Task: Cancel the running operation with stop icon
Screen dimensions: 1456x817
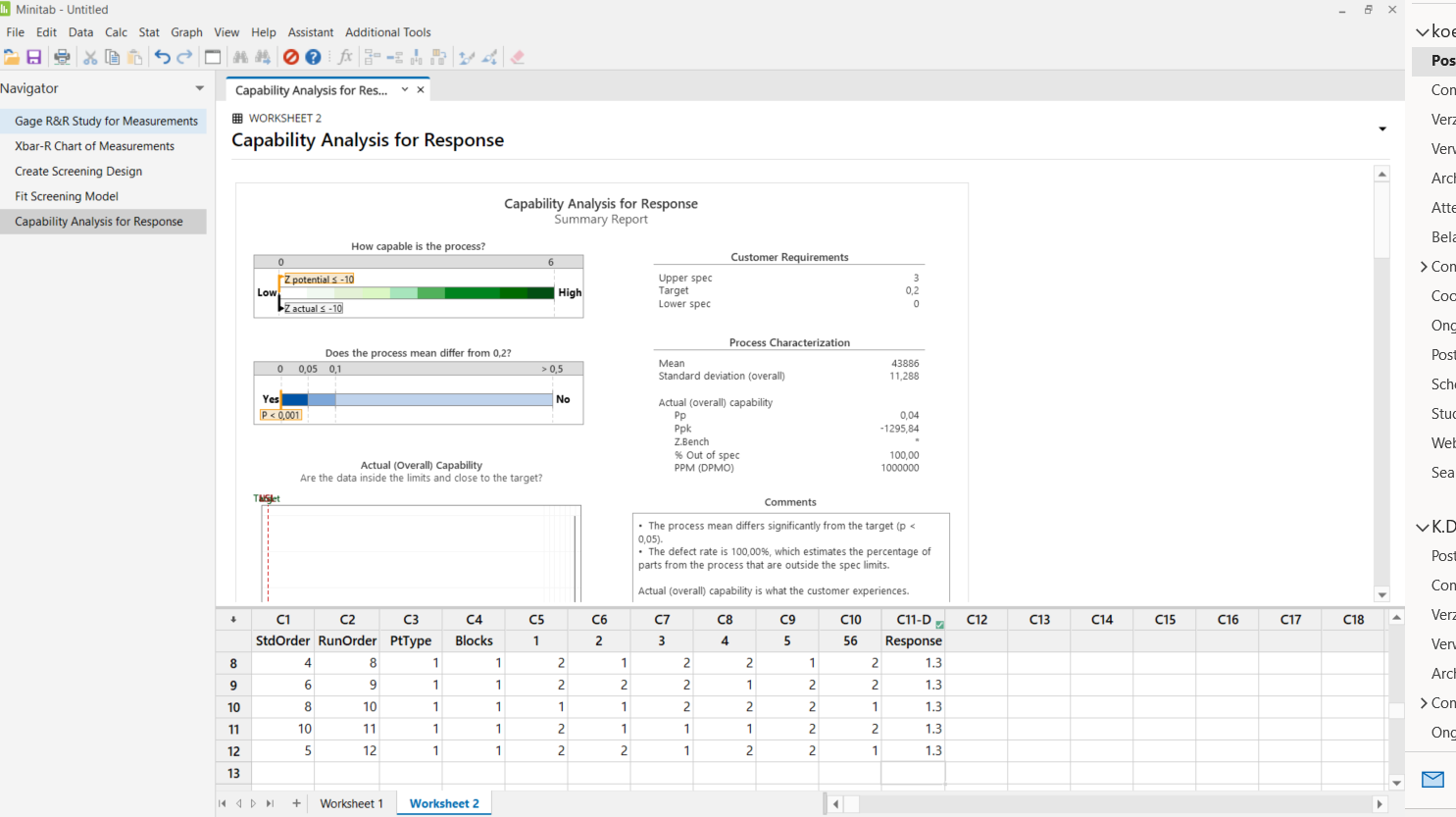Action: pos(290,56)
